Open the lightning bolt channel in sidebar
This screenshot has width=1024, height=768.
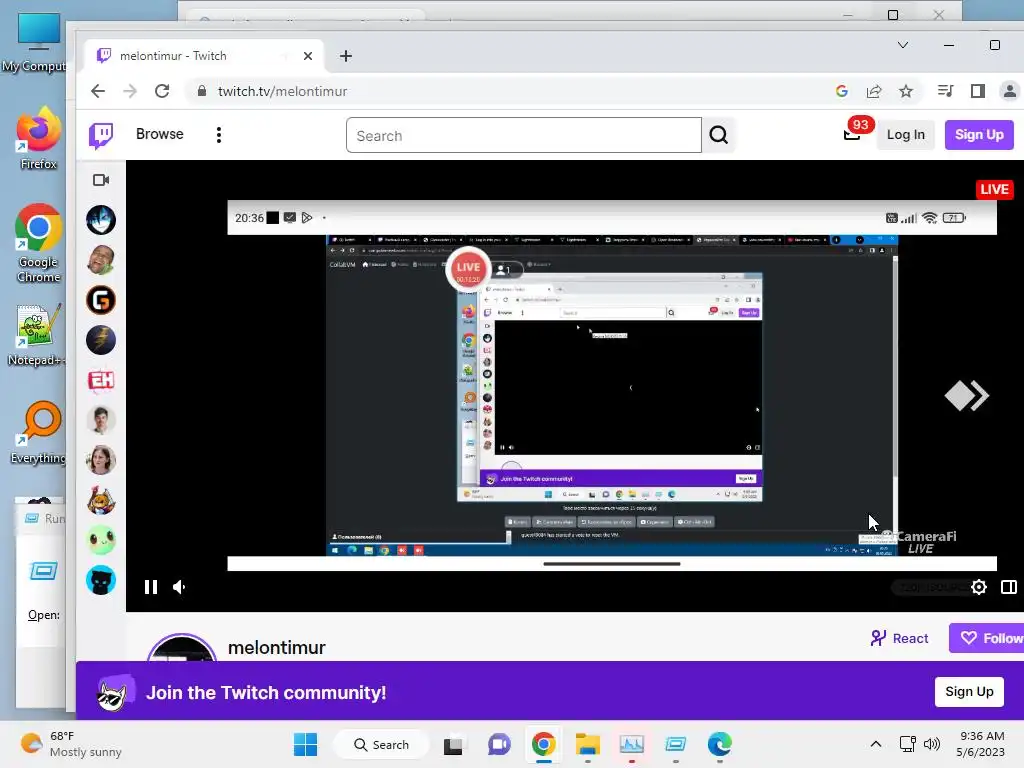pyautogui.click(x=101, y=340)
